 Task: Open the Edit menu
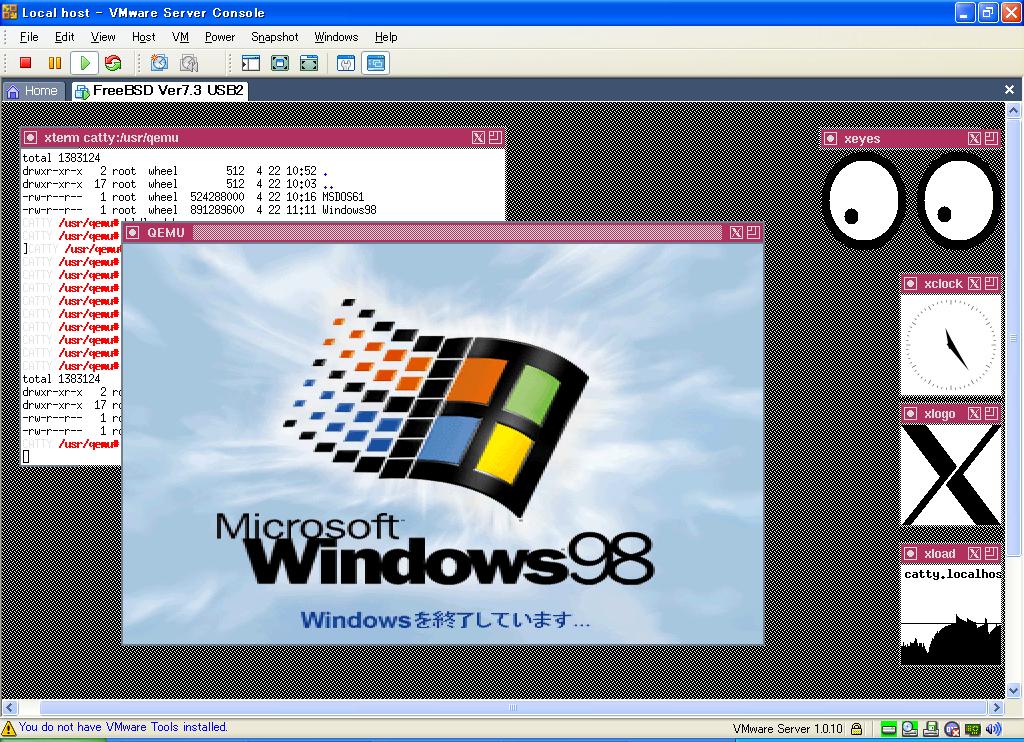64,37
